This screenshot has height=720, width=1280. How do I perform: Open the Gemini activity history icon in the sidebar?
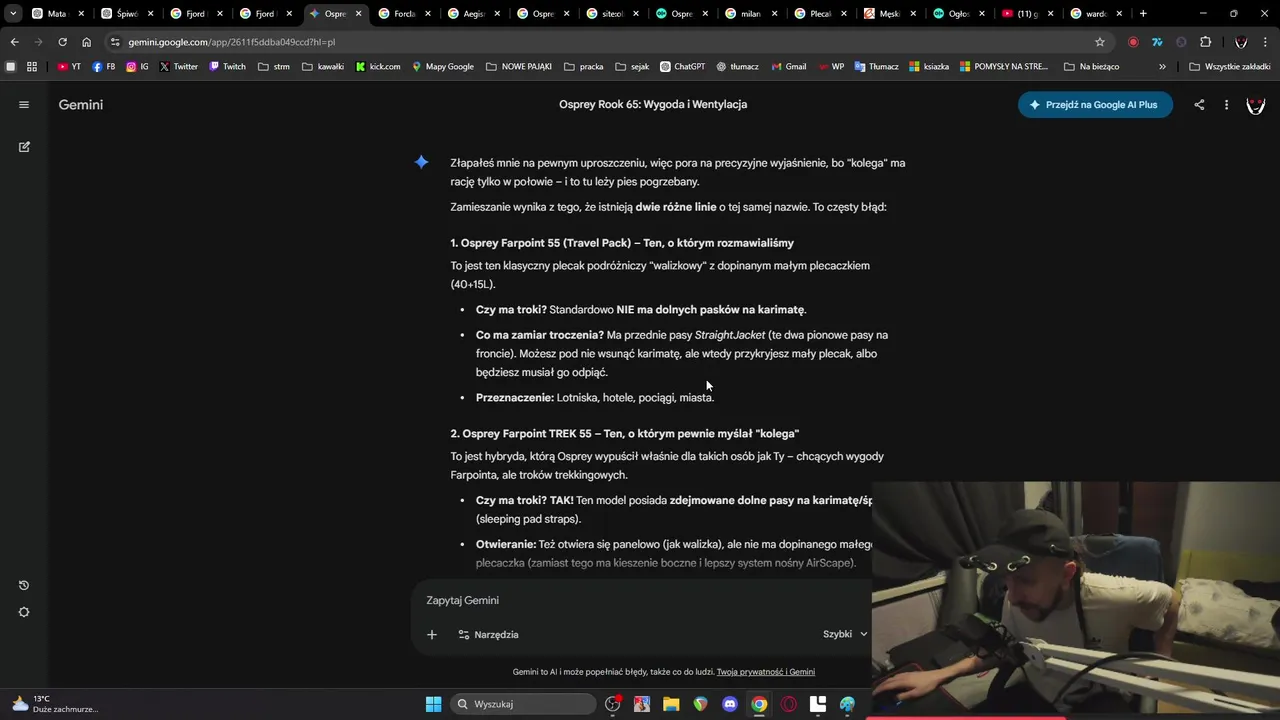(x=24, y=585)
